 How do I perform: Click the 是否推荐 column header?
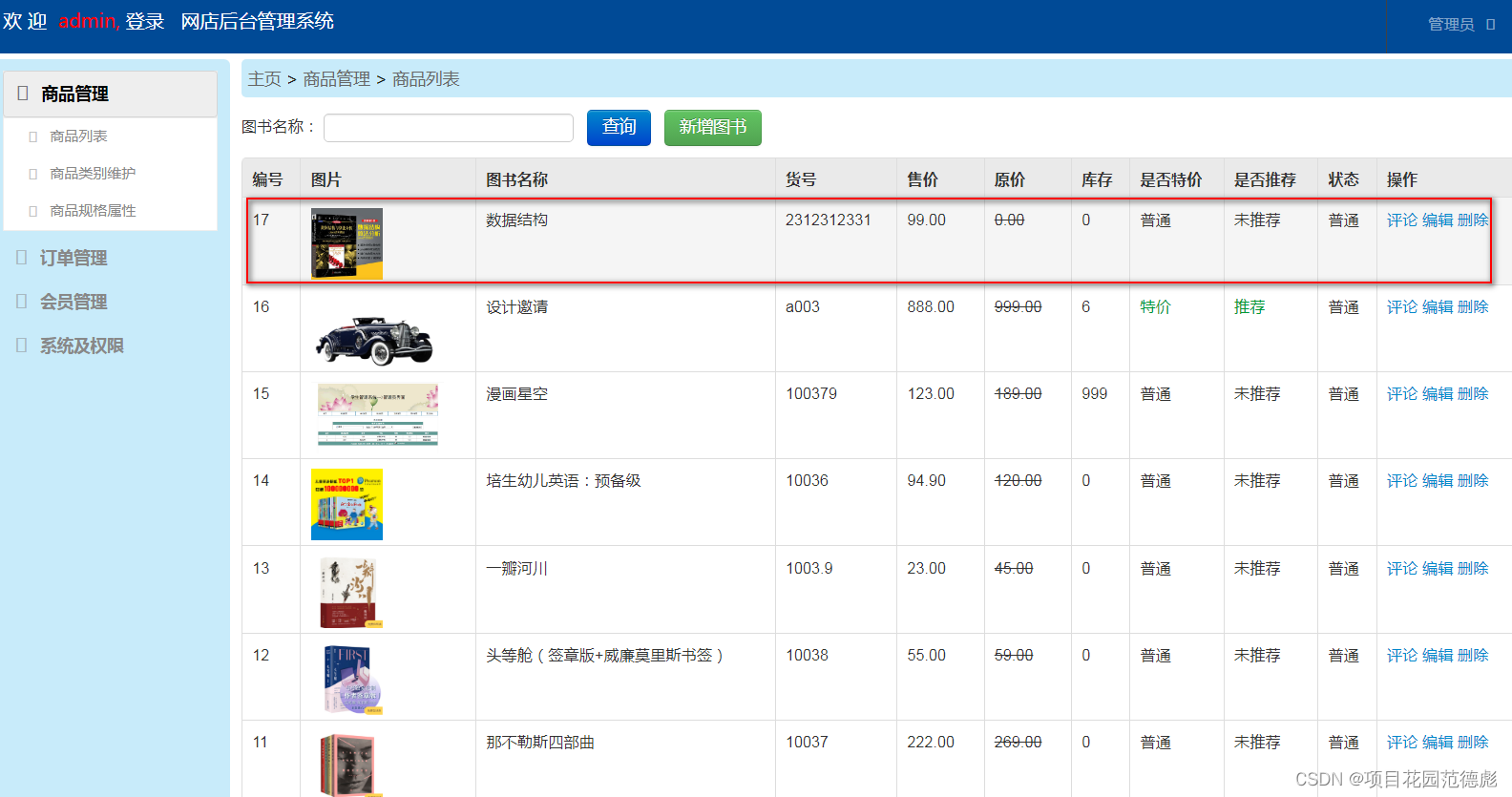click(x=1265, y=179)
